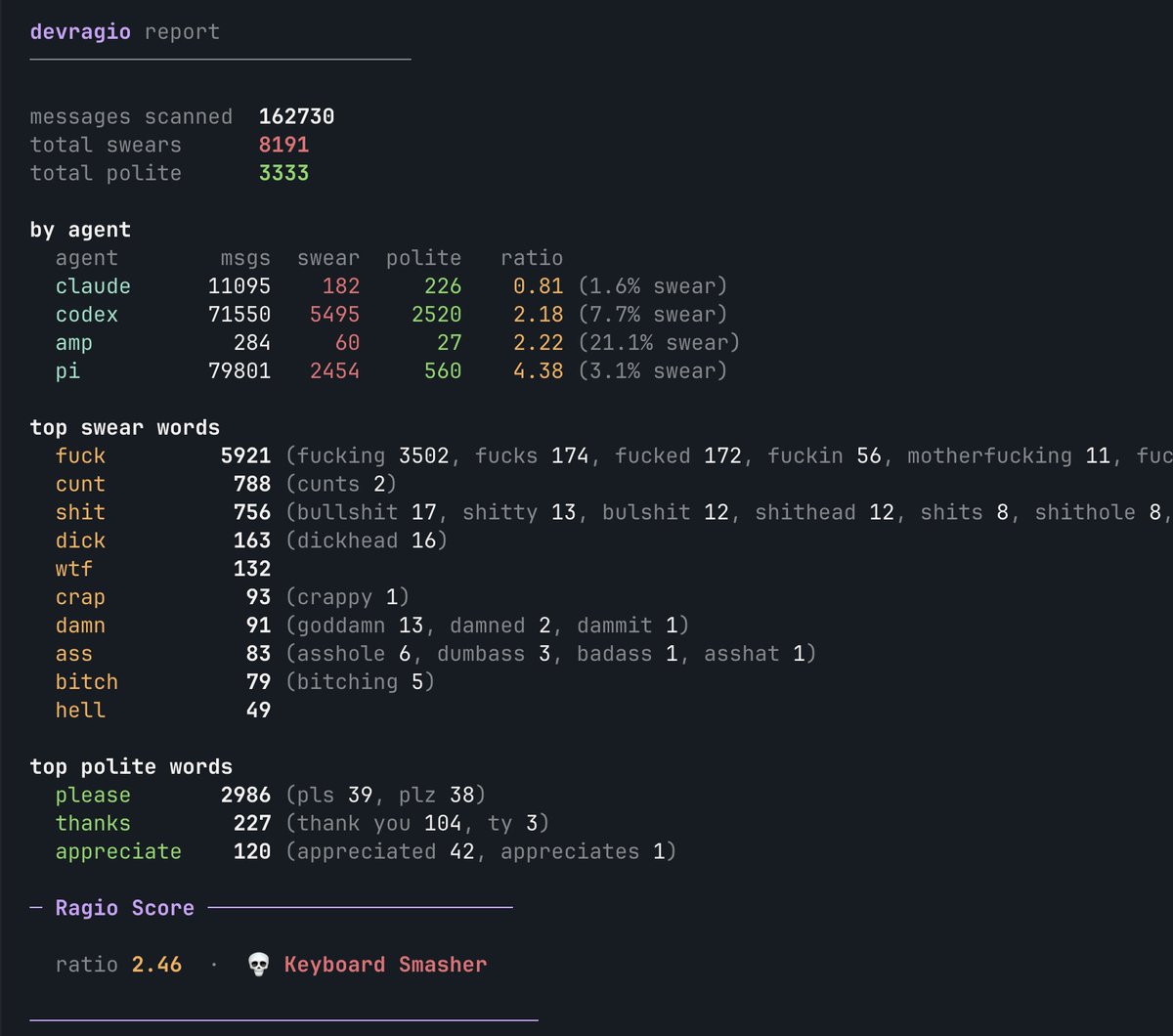
Task: Select the count 2986 beside please
Action: [x=245, y=796]
